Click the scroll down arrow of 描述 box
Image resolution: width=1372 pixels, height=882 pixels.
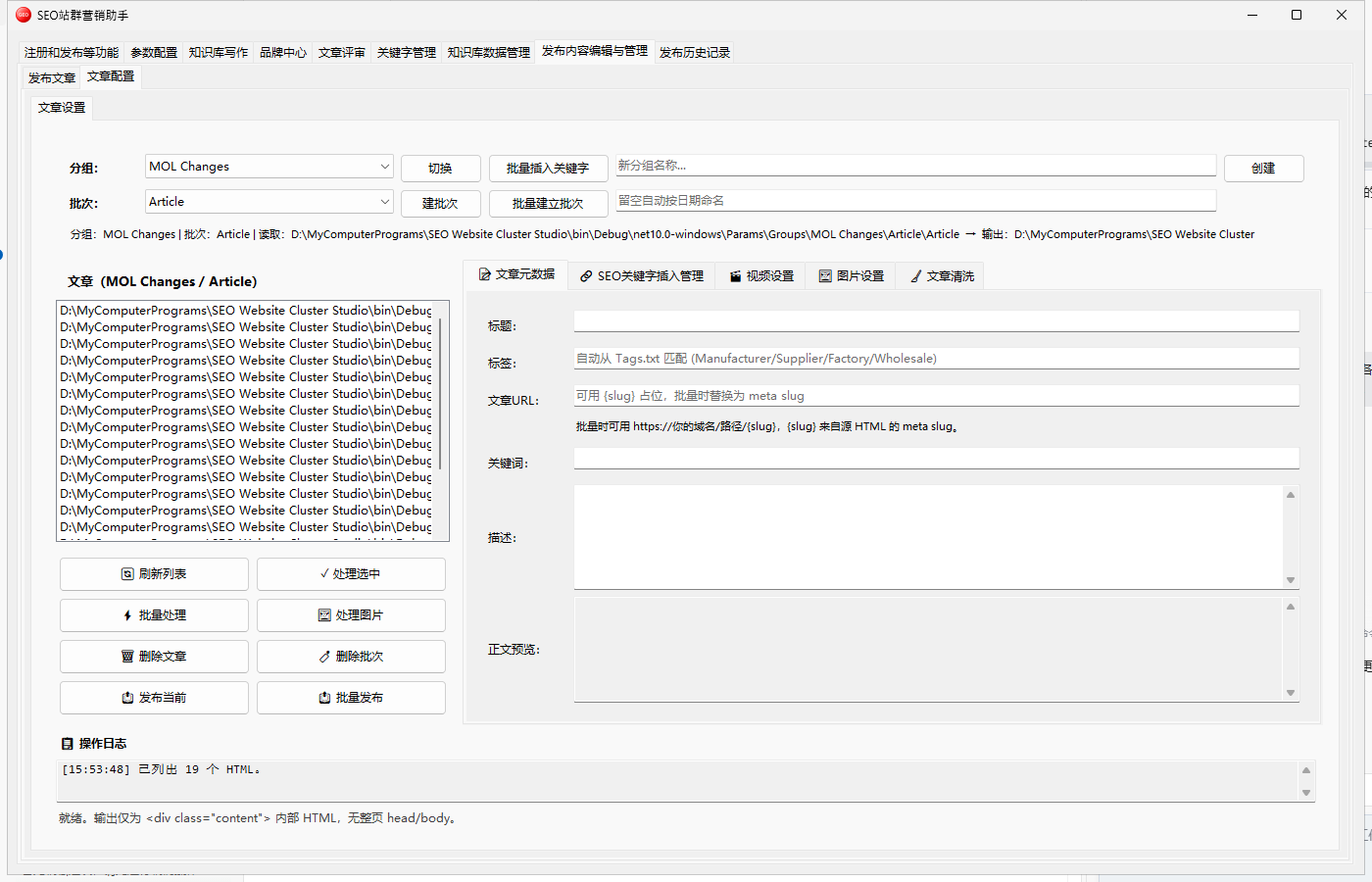click(x=1291, y=580)
